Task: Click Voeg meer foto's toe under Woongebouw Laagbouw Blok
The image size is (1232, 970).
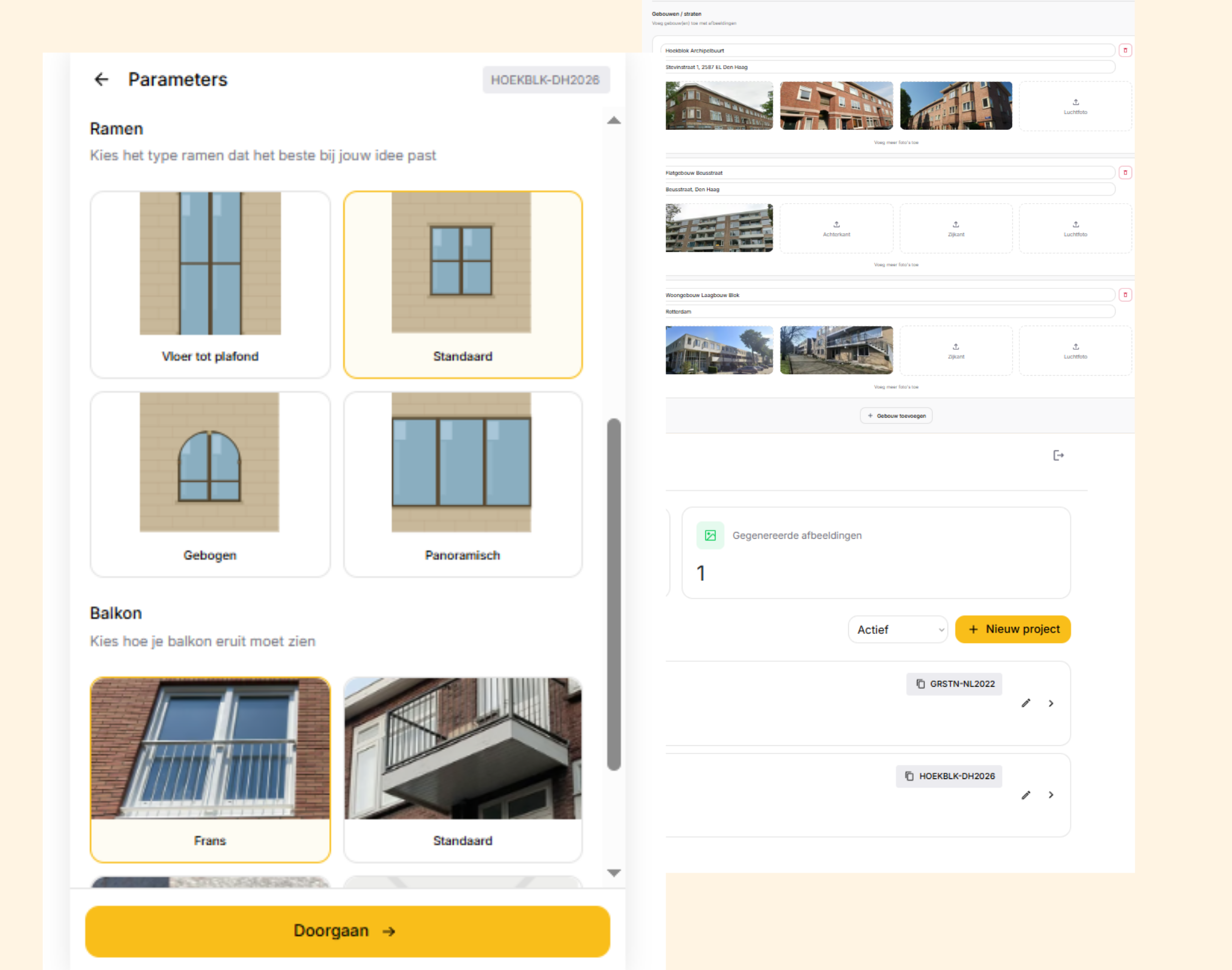Action: coord(896,387)
